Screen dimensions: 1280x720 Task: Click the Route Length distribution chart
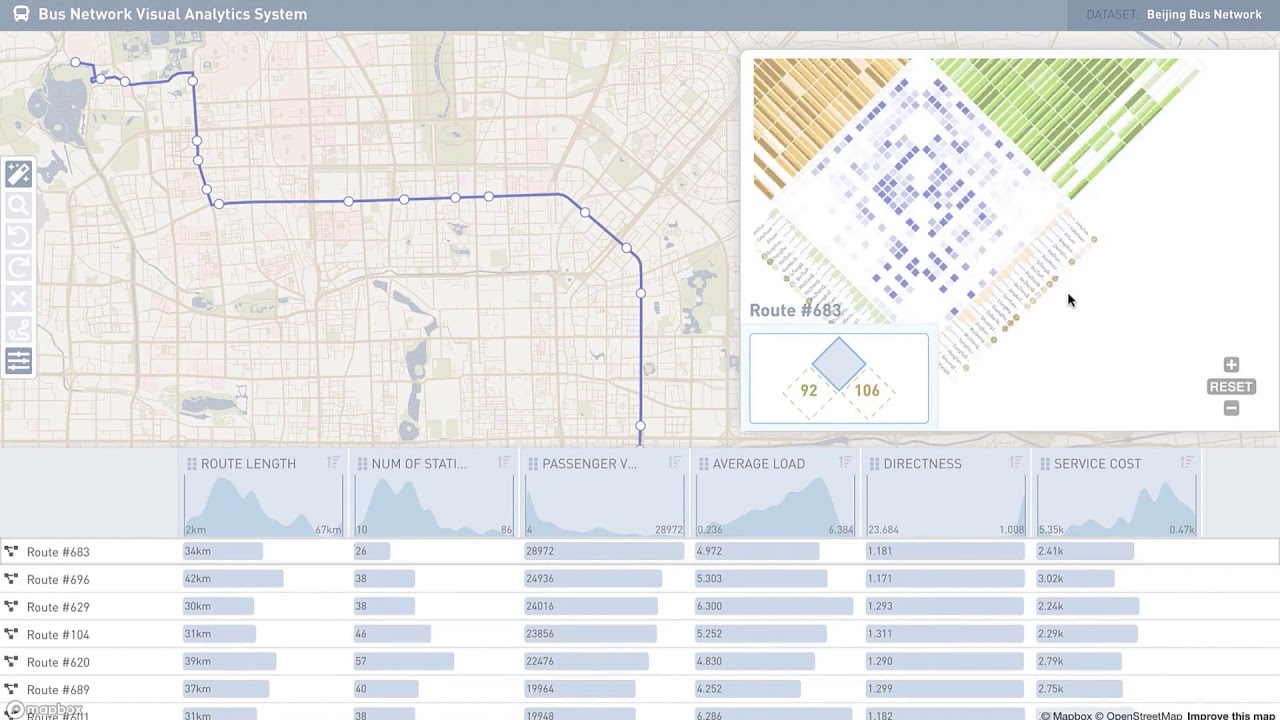(x=263, y=506)
